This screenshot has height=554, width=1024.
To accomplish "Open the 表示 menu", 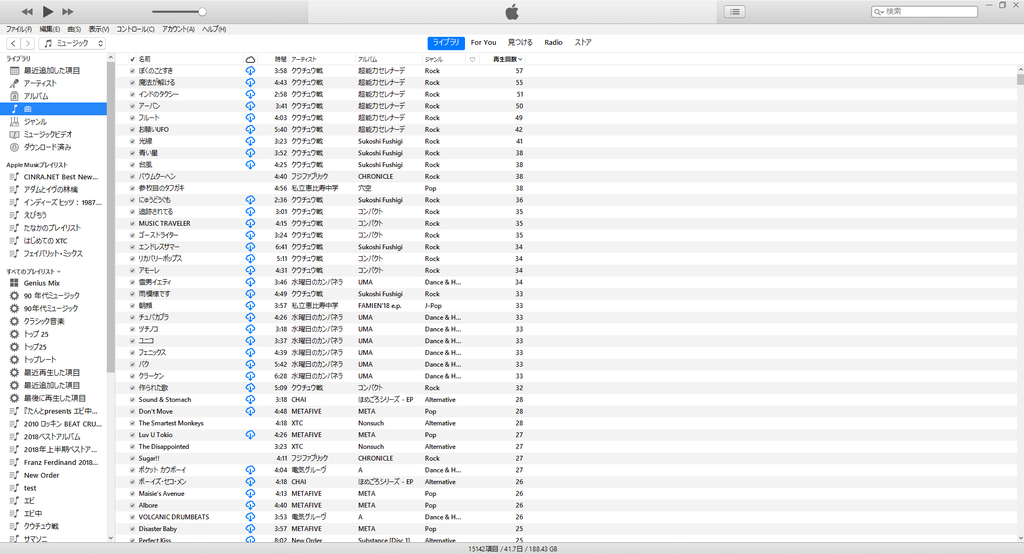I will point(99,29).
